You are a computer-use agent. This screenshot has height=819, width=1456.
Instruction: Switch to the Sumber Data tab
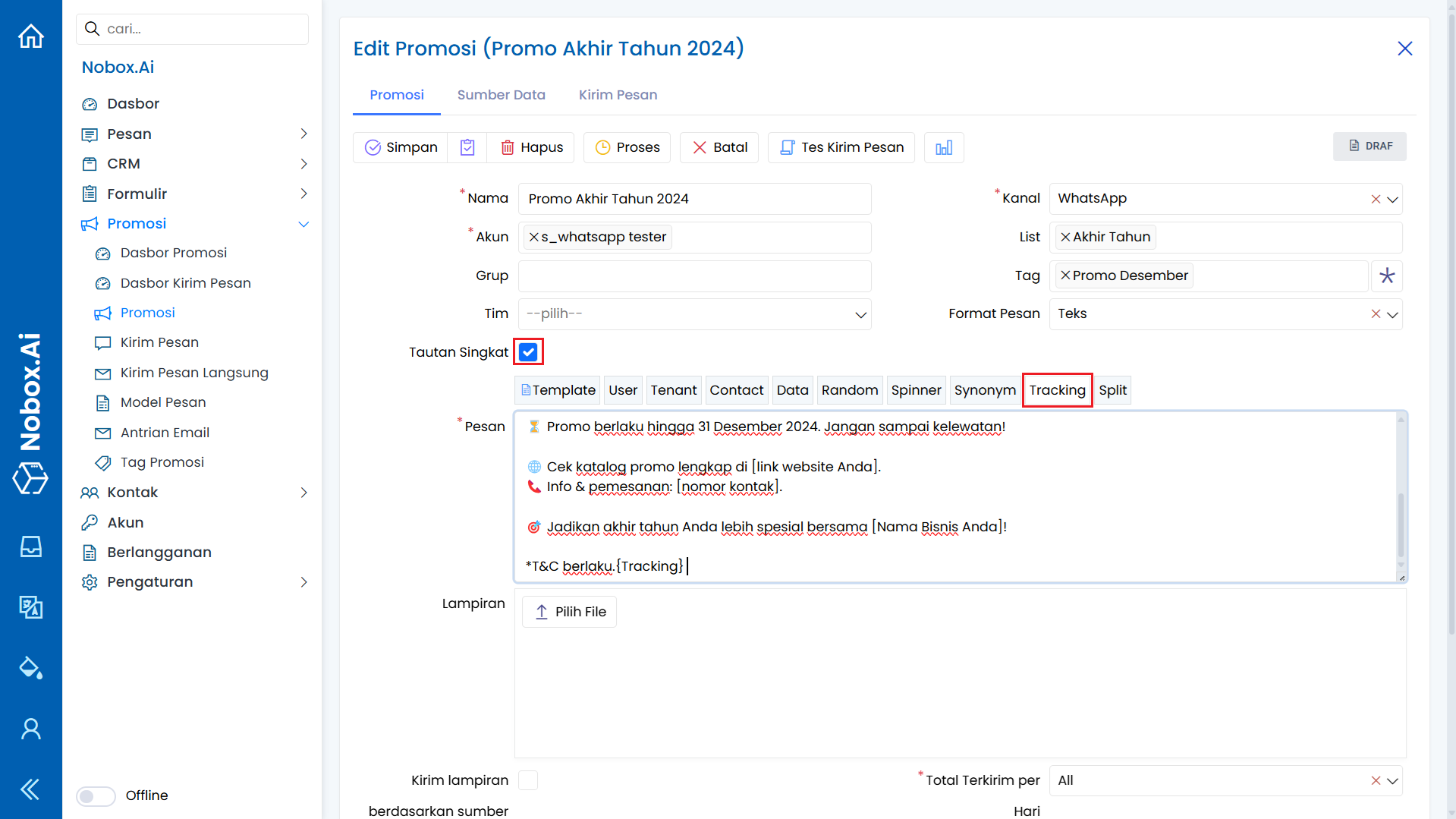click(501, 95)
